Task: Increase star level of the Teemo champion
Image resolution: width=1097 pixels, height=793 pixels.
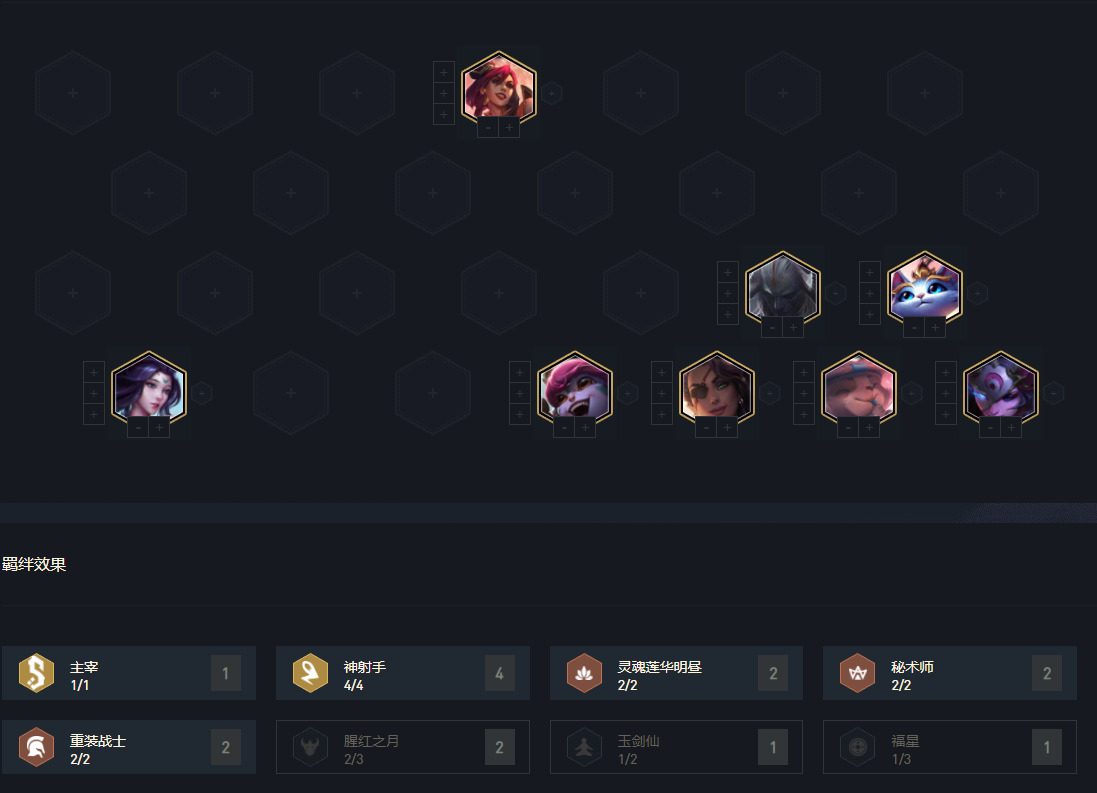Action: tap(870, 428)
